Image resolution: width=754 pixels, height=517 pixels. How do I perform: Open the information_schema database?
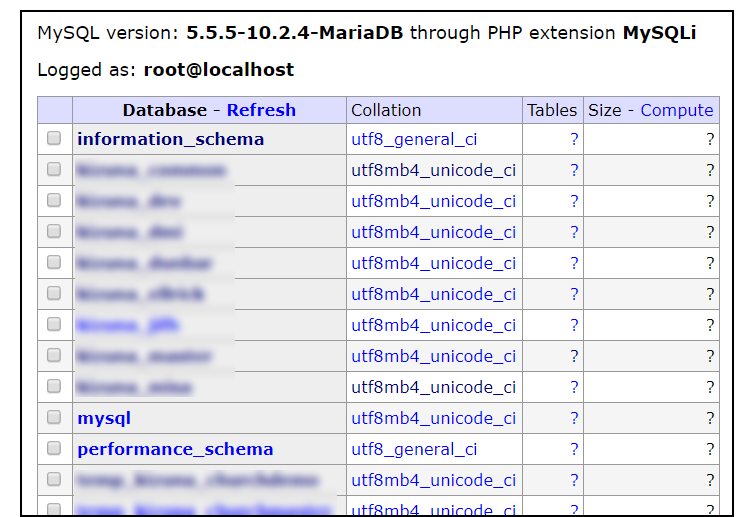[170, 139]
